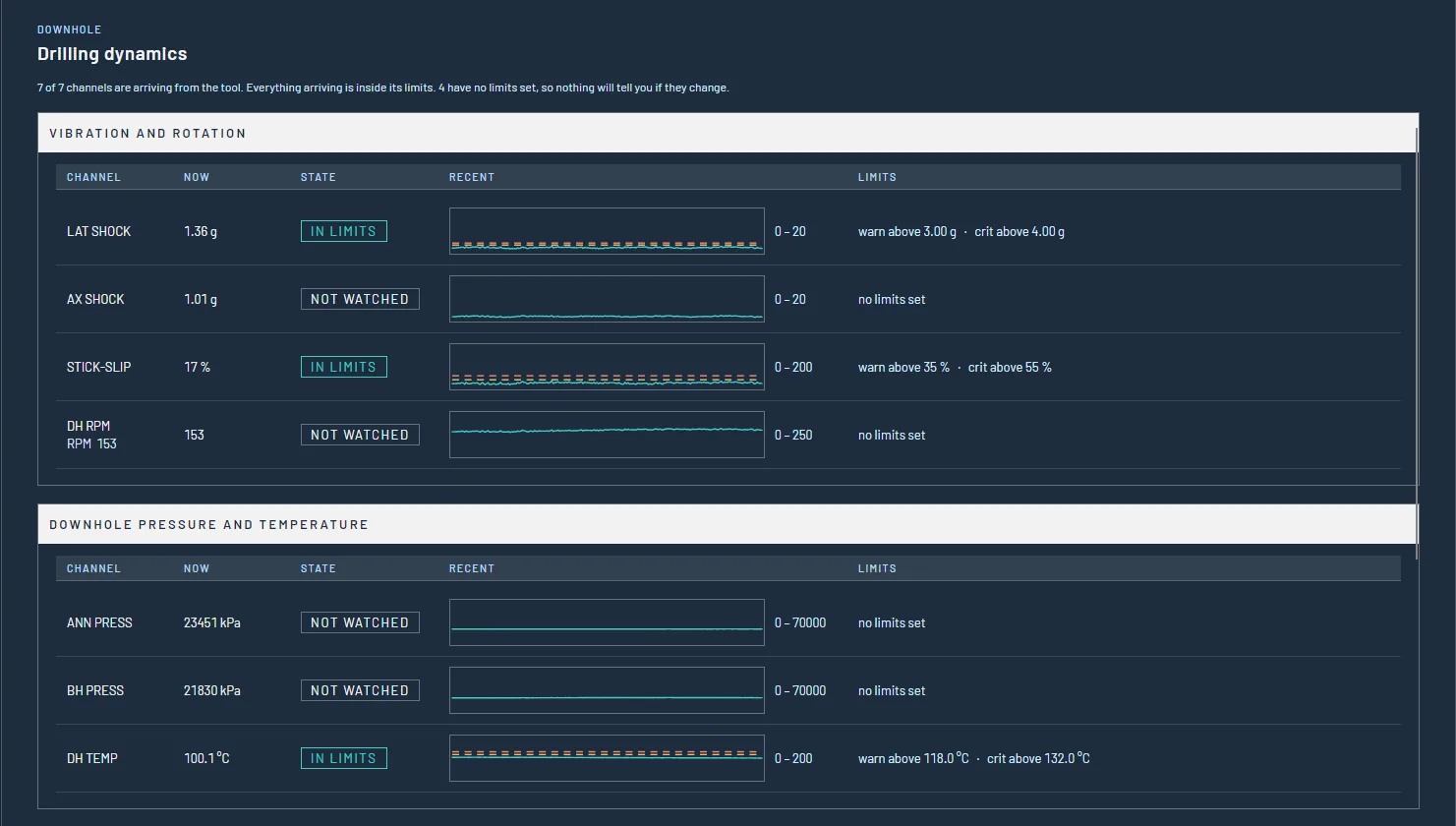Click the IN LIMITS badge for DH TEMP
1456x826 pixels.
pos(343,758)
